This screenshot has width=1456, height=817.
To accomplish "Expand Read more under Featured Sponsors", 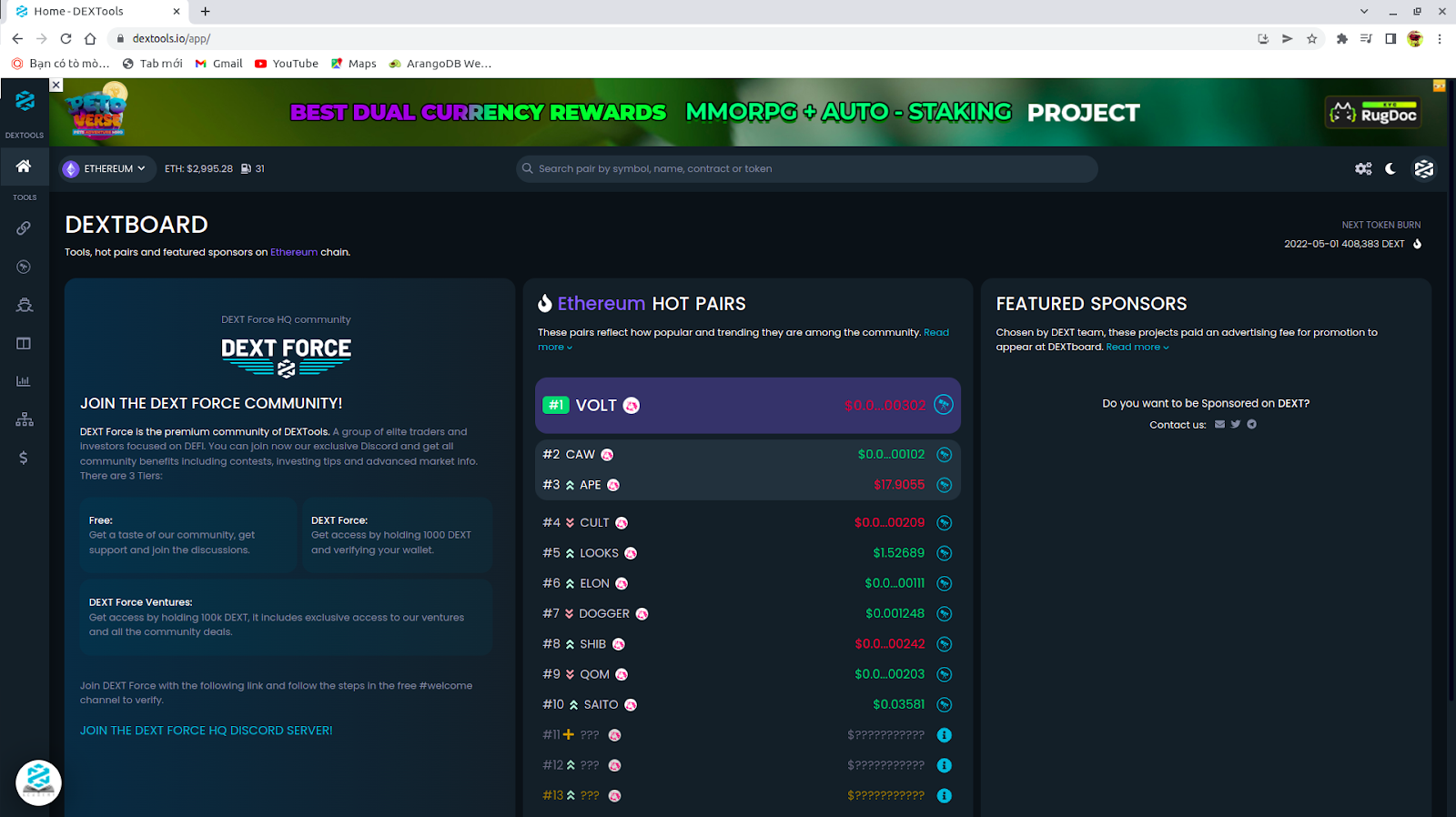I will [1137, 348].
